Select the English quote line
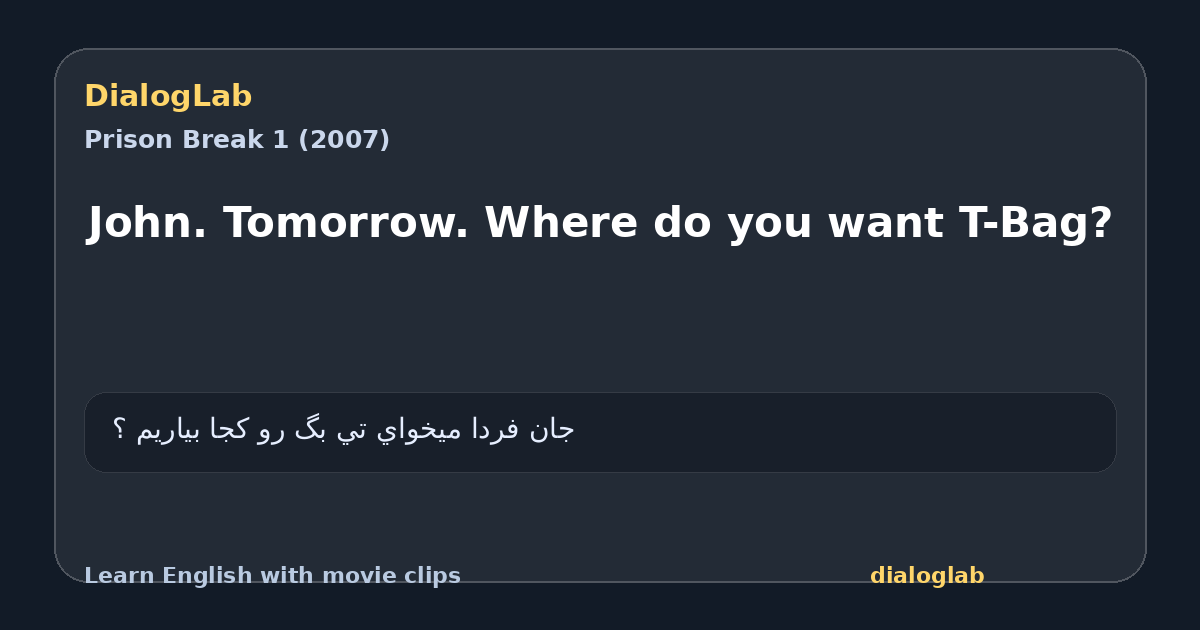The image size is (1200, 630). [x=600, y=223]
